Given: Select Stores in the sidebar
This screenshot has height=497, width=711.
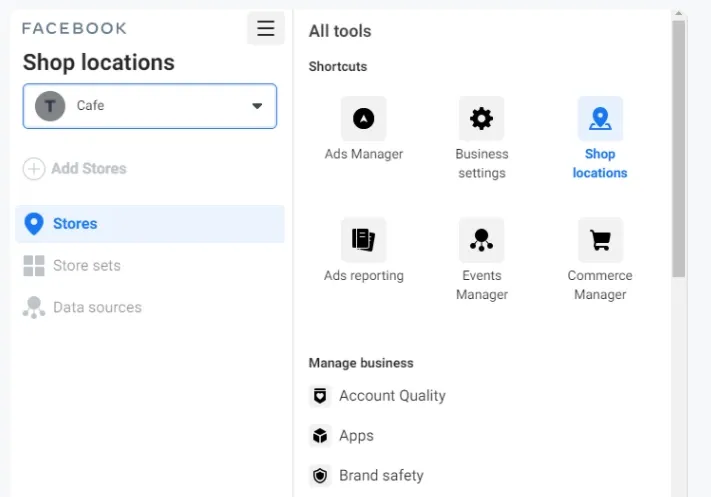Looking at the screenshot, I should click(150, 224).
